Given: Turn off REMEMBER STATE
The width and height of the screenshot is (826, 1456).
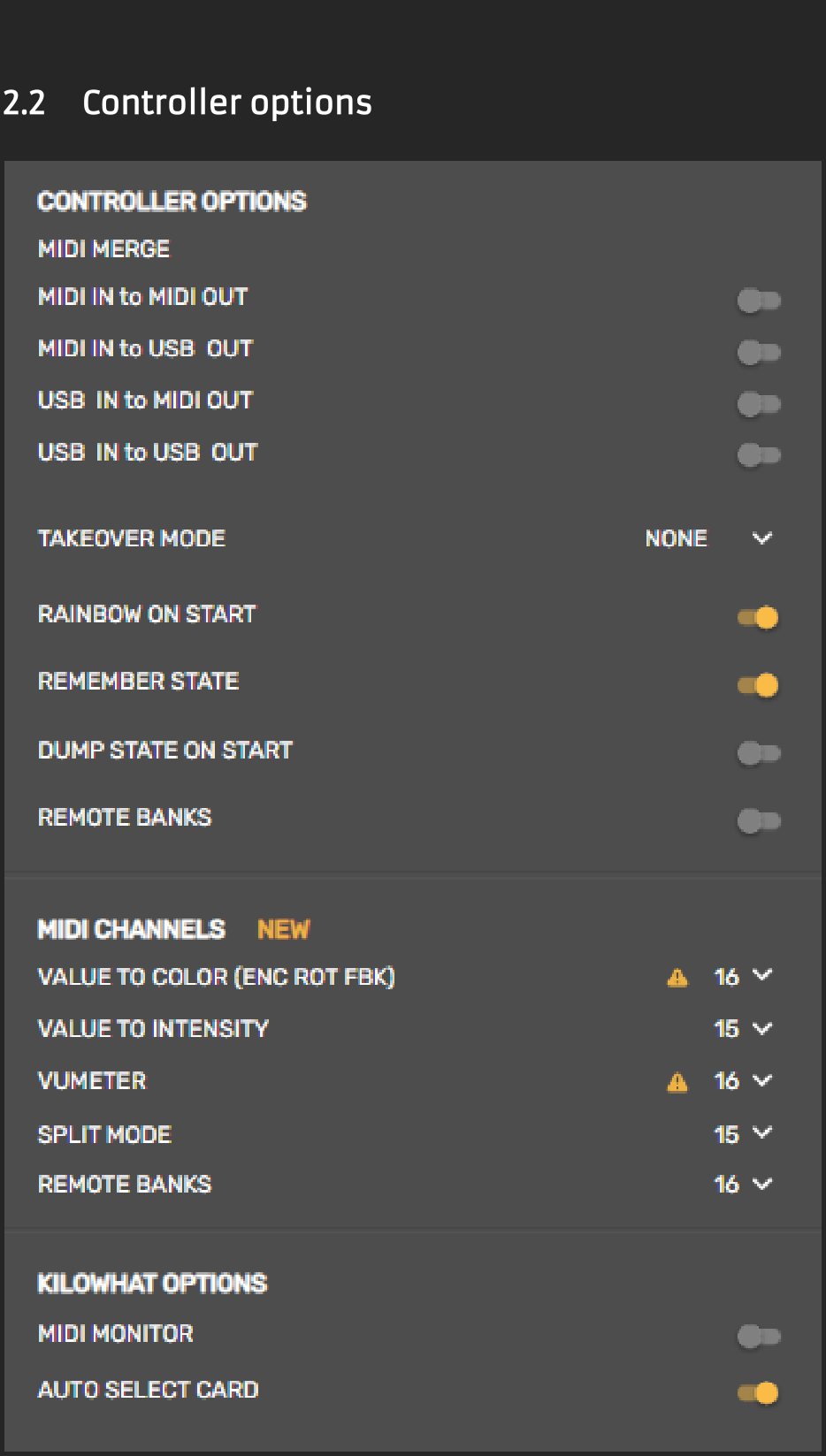Looking at the screenshot, I should click(756, 685).
